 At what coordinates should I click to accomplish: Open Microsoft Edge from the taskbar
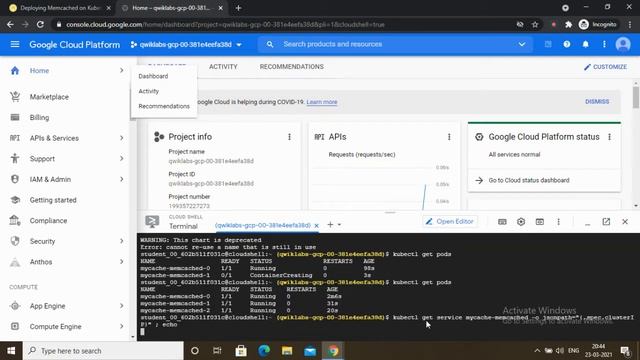264,351
